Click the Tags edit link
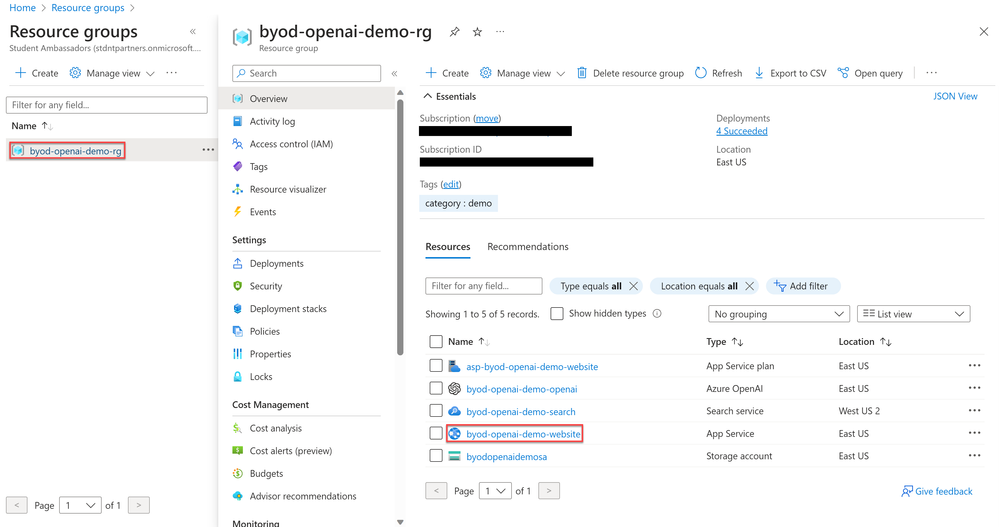999x527 pixels. tap(451, 184)
